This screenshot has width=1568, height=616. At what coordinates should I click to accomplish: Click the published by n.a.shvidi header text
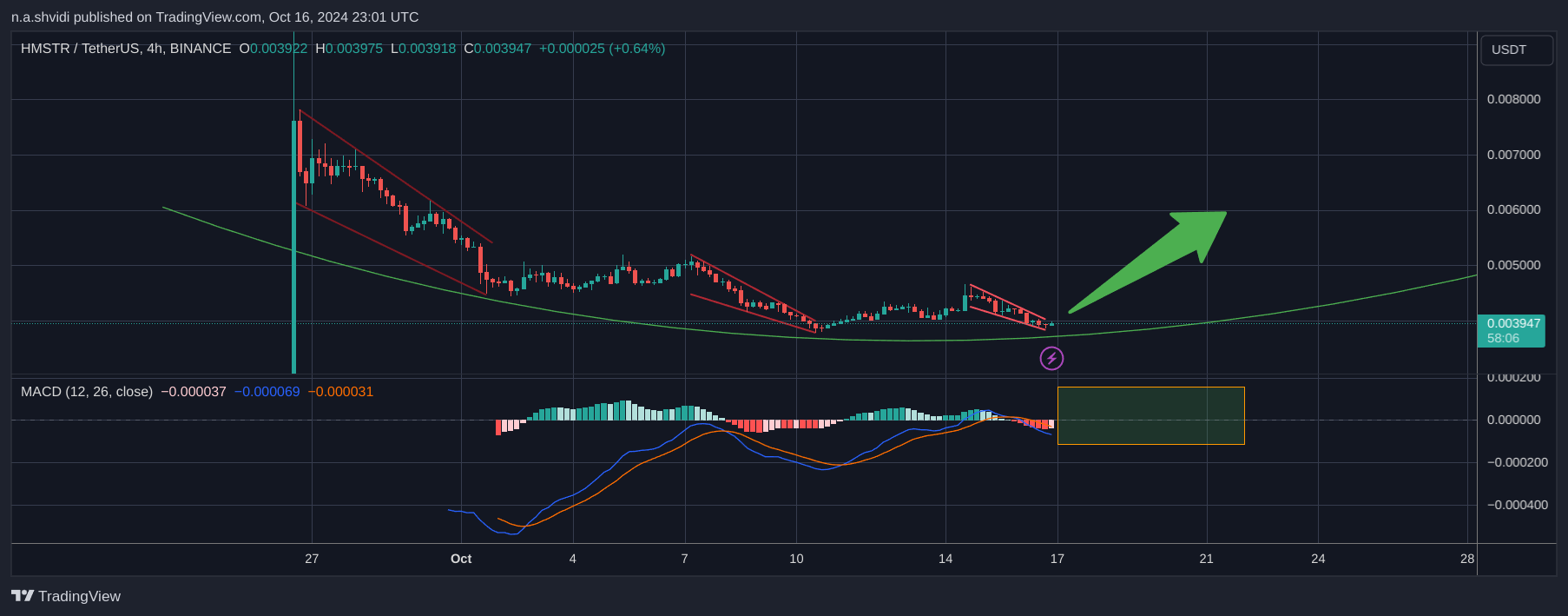point(215,17)
